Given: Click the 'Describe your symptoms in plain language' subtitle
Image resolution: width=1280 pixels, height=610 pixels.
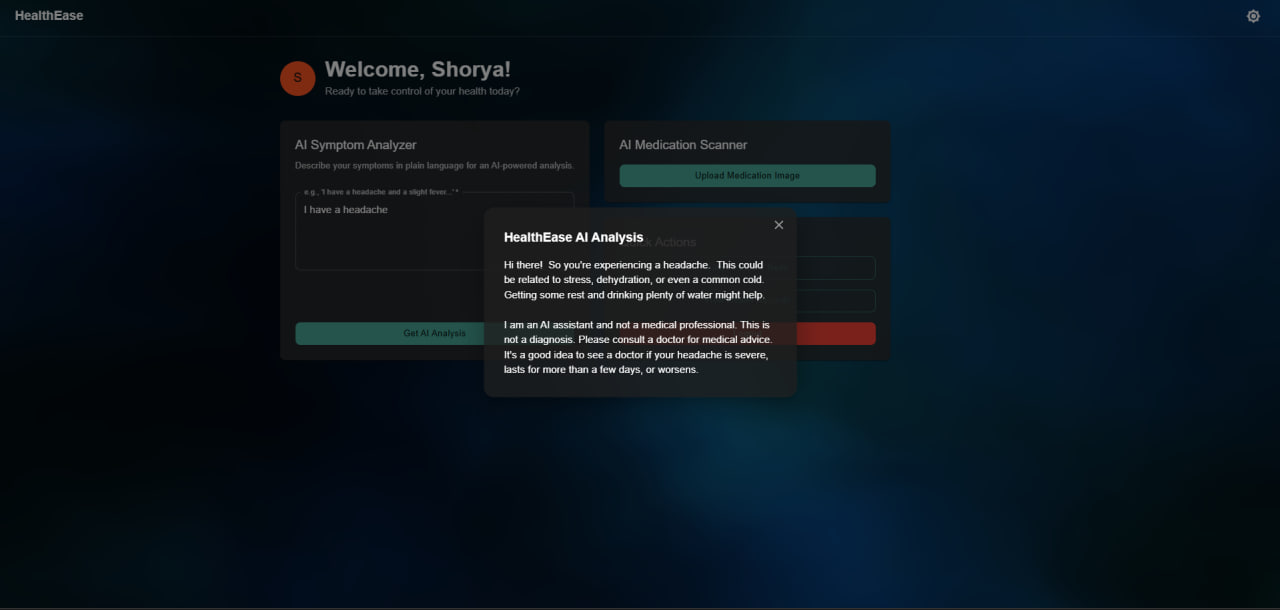Looking at the screenshot, I should [434, 165].
